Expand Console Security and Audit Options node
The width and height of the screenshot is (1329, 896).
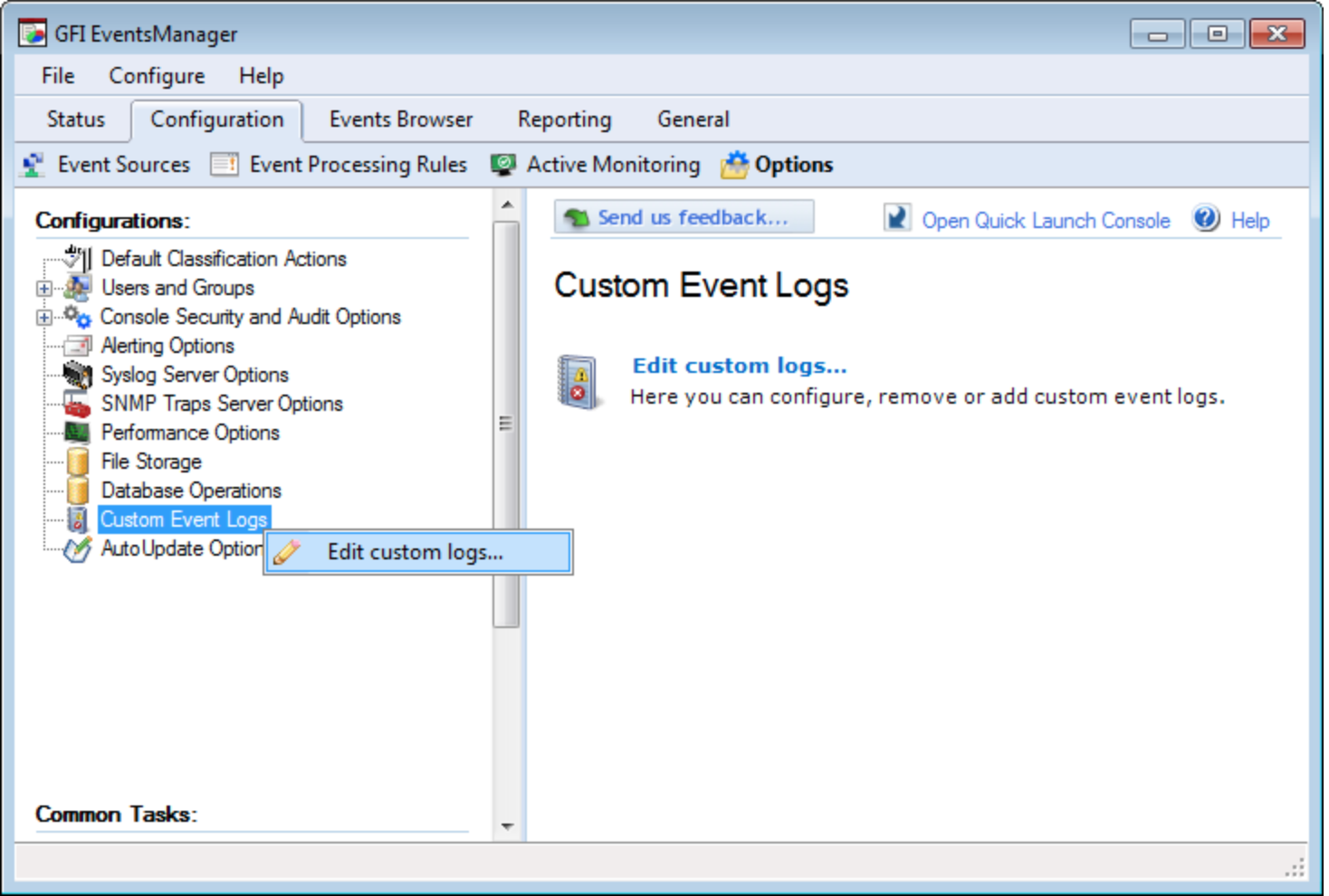click(x=43, y=318)
